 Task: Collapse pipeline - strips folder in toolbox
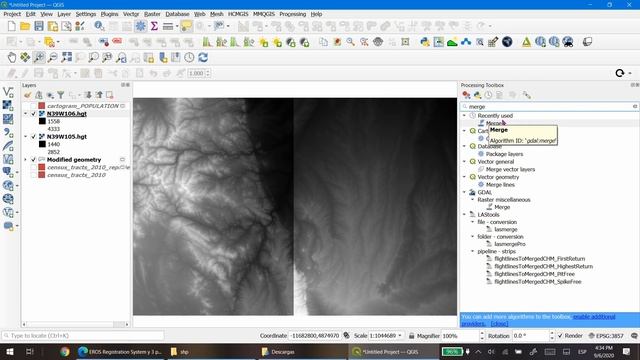pyautogui.click(x=473, y=251)
